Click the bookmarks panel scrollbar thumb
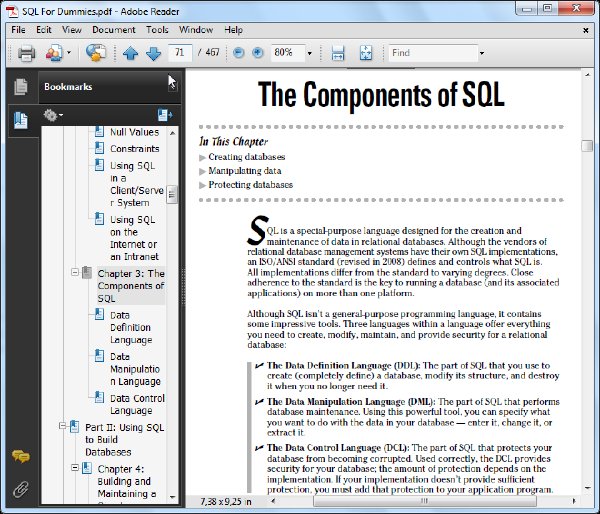 pyautogui.click(x=172, y=195)
